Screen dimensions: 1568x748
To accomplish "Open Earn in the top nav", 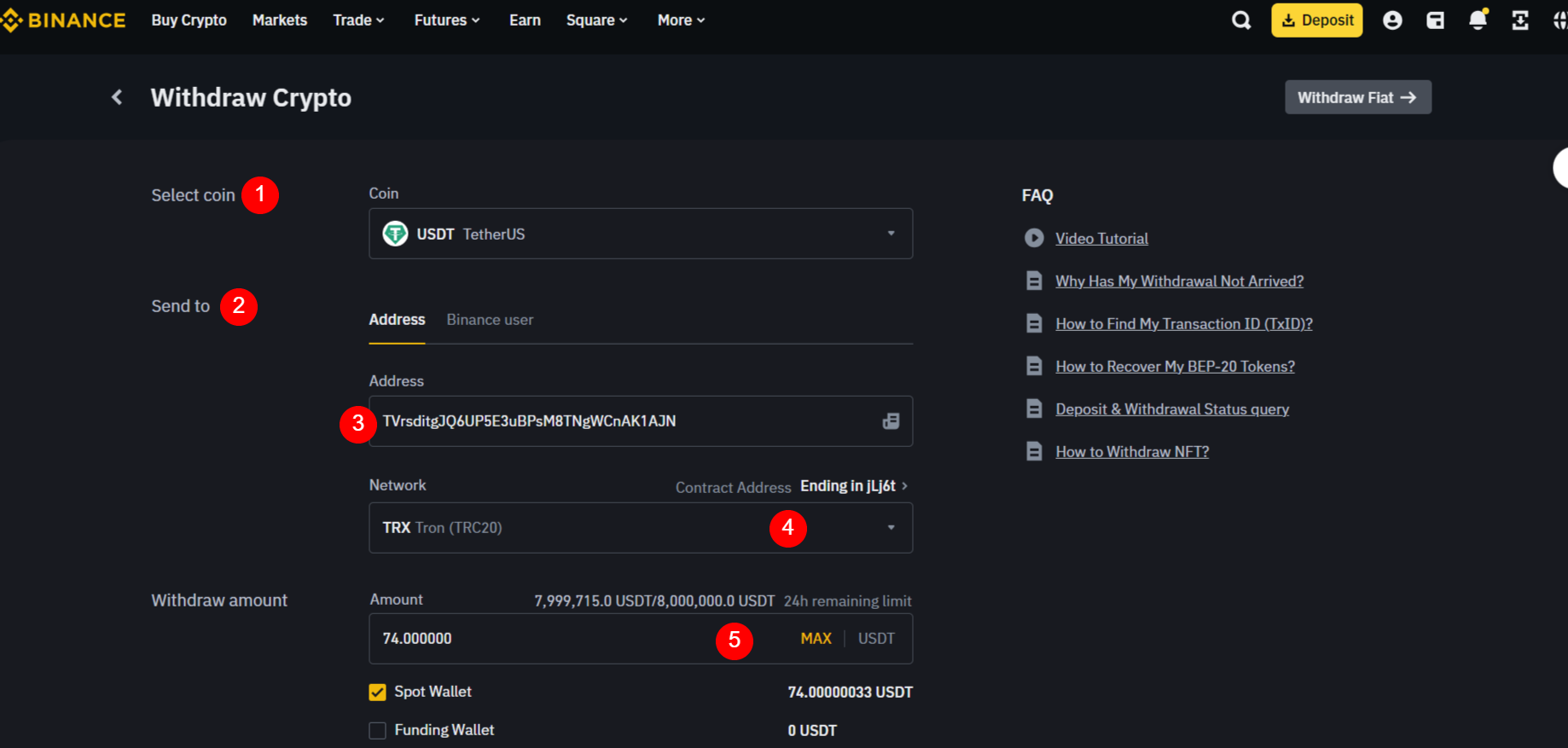I will (525, 20).
